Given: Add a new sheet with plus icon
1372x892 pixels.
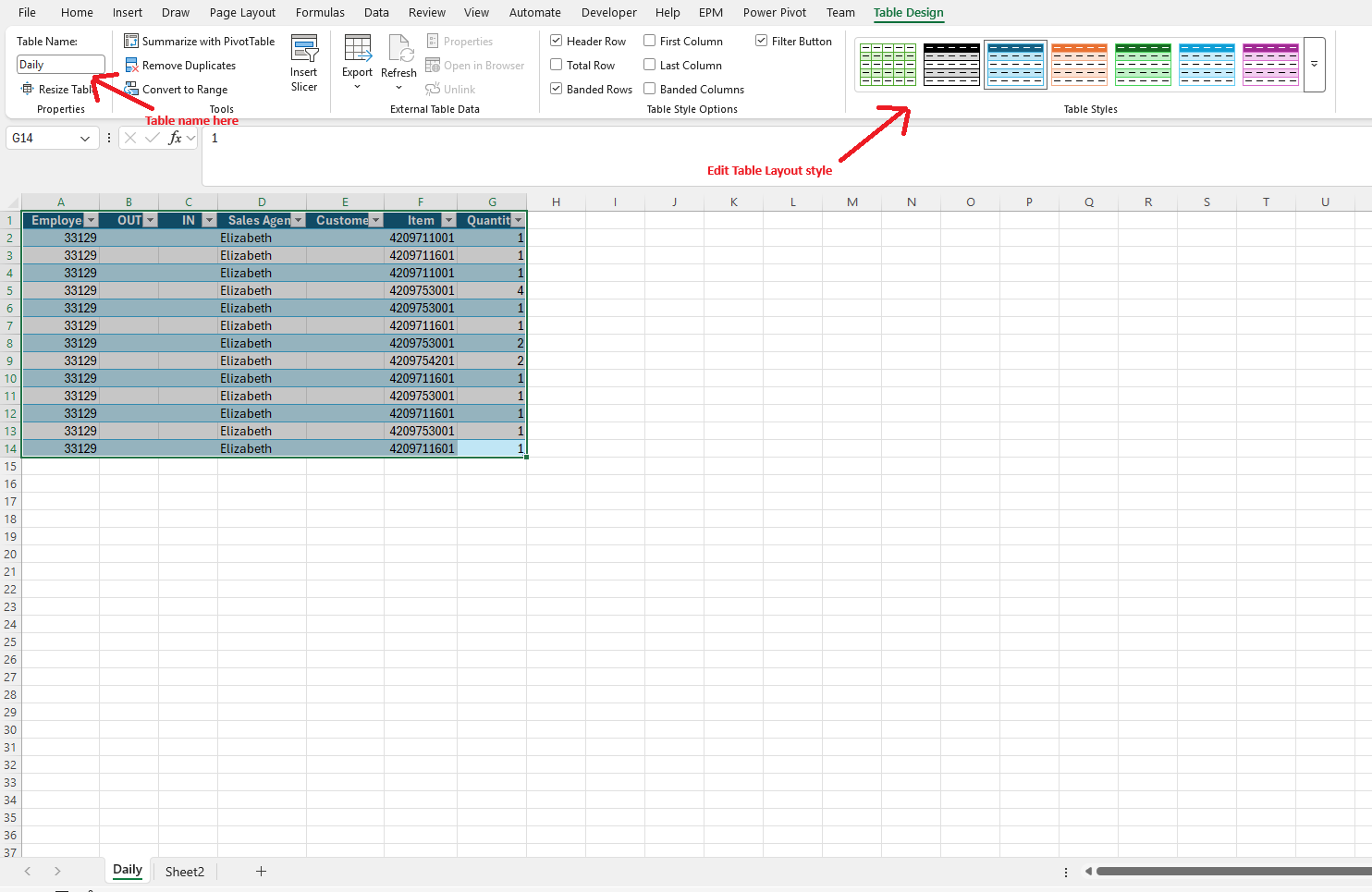Looking at the screenshot, I should pos(261,871).
